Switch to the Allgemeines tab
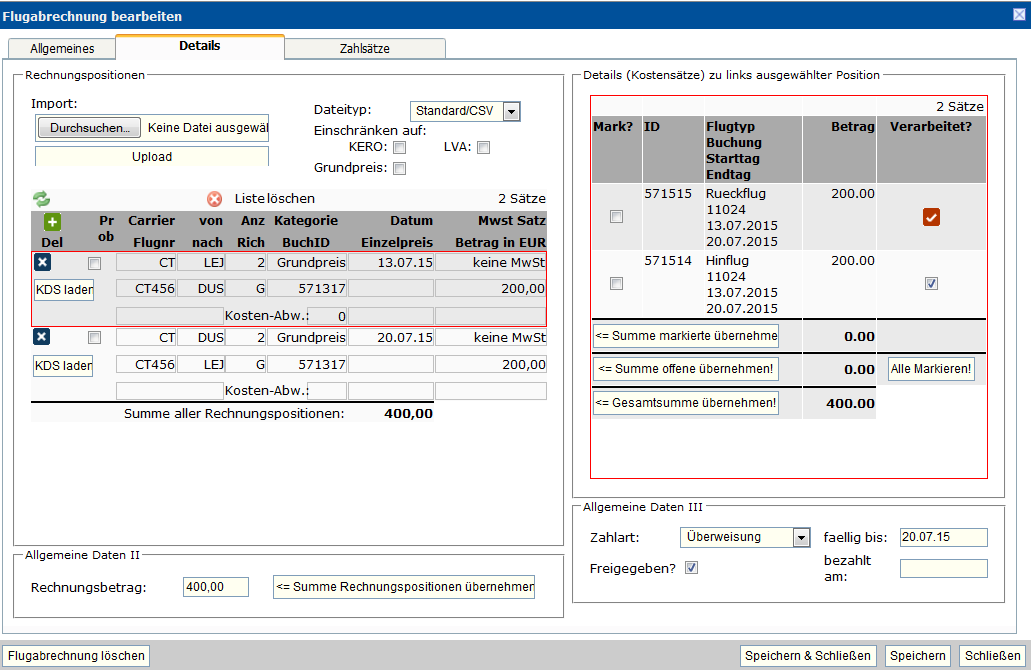Image resolution: width=1031 pixels, height=670 pixels. click(x=62, y=48)
